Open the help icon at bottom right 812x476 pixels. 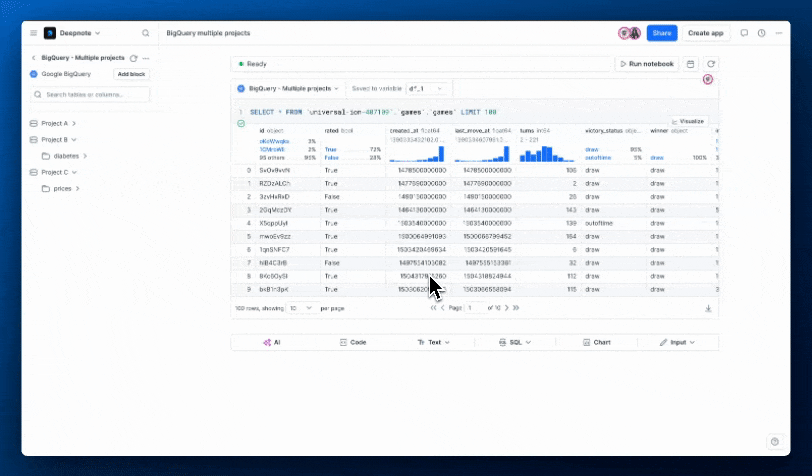775,442
